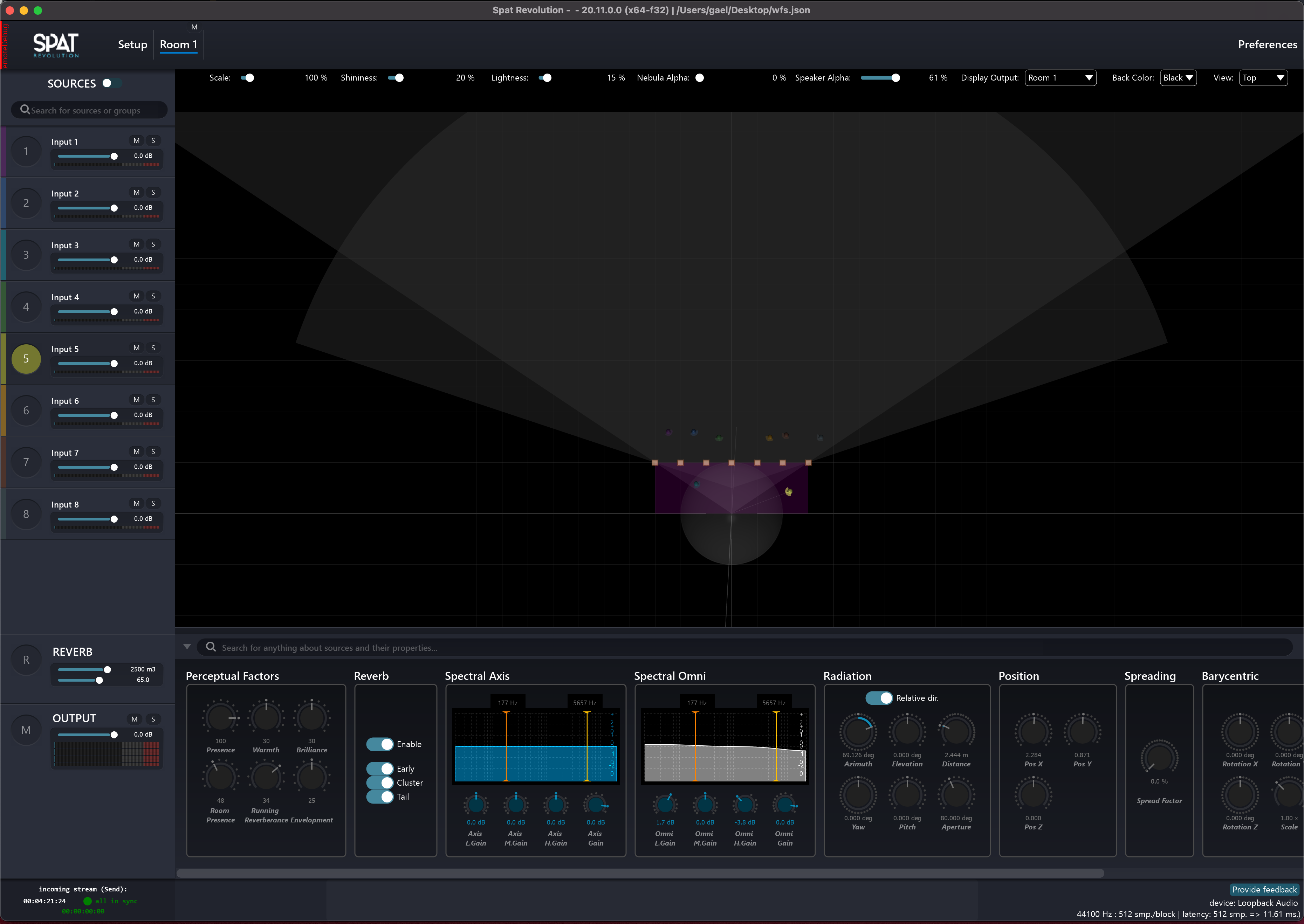1304x924 pixels.
Task: Select the Input 5 source circle
Action: tap(26, 359)
